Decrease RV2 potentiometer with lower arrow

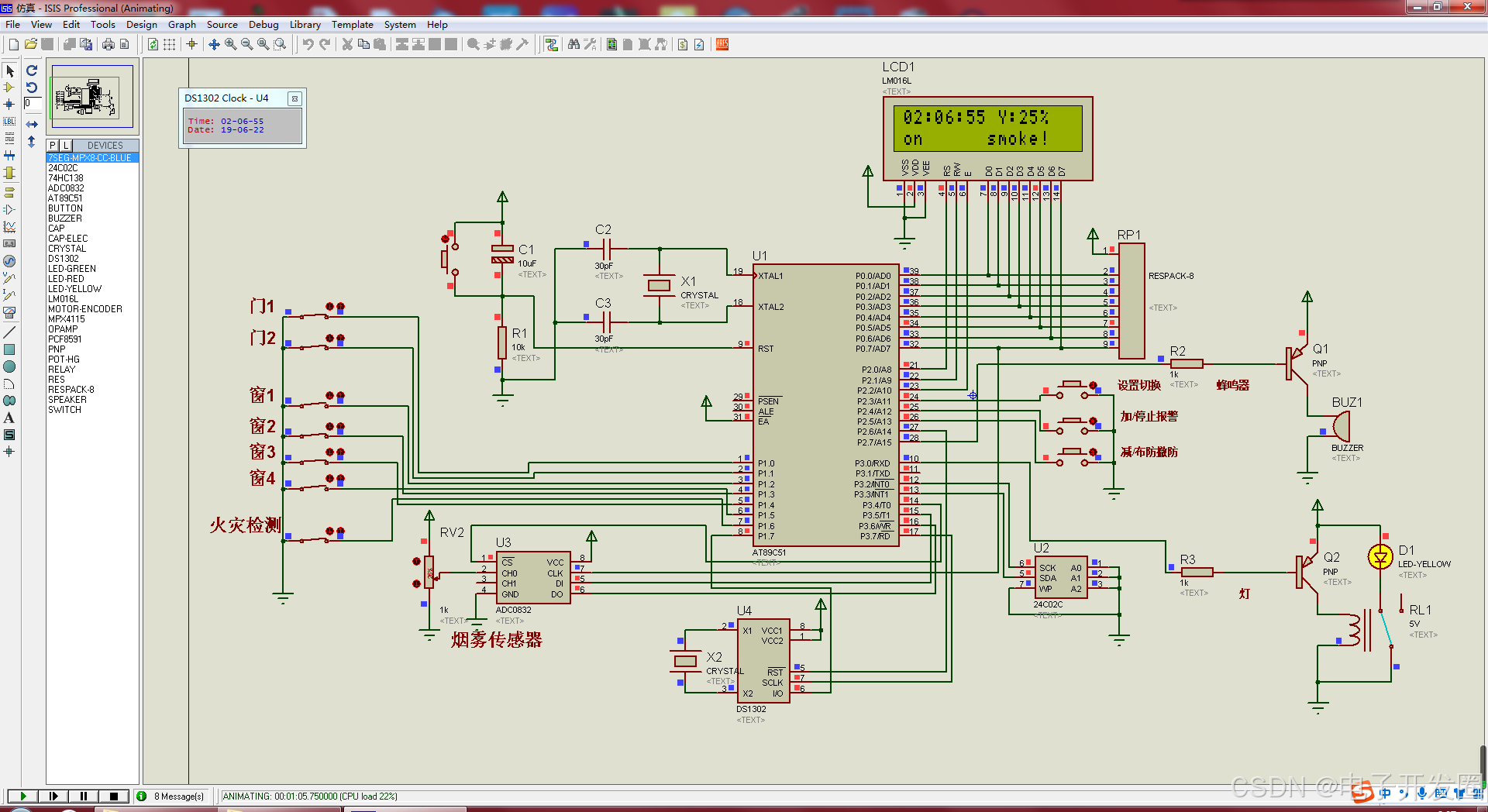pyautogui.click(x=416, y=583)
